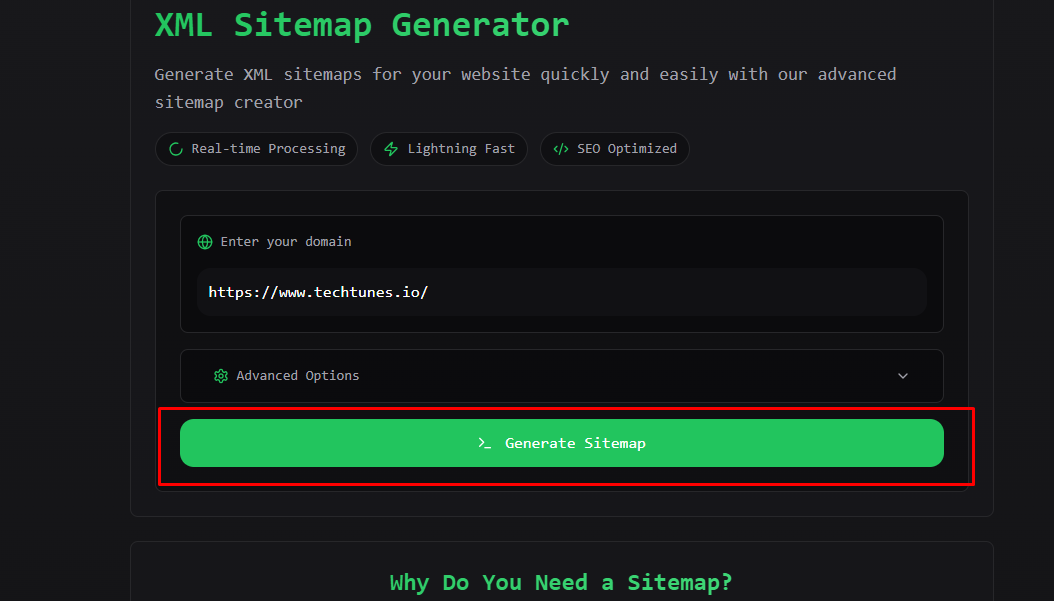Image resolution: width=1054 pixels, height=601 pixels.
Task: Click the Advanced Options label text
Action: [297, 375]
